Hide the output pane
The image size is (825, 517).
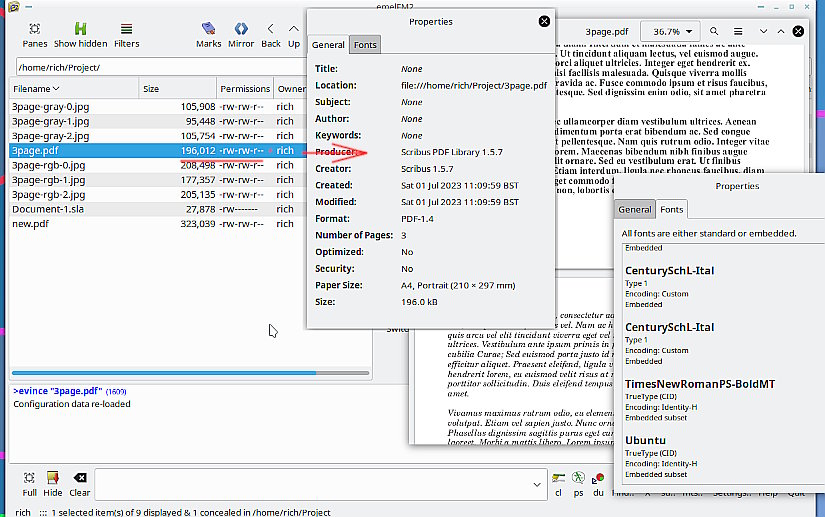53,483
